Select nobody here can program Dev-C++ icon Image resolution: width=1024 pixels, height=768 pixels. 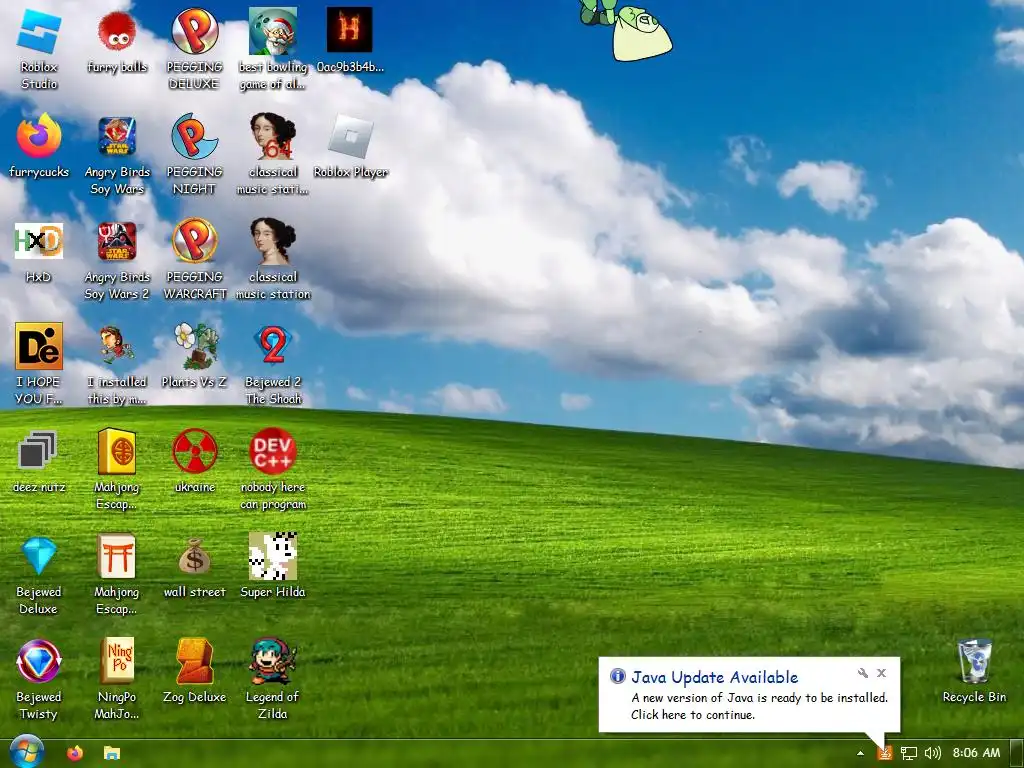[x=273, y=469]
